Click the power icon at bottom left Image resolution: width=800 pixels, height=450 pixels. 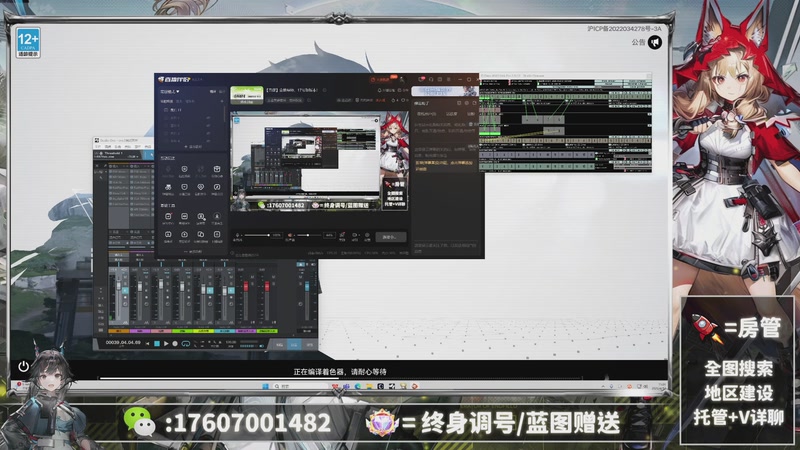(23, 367)
